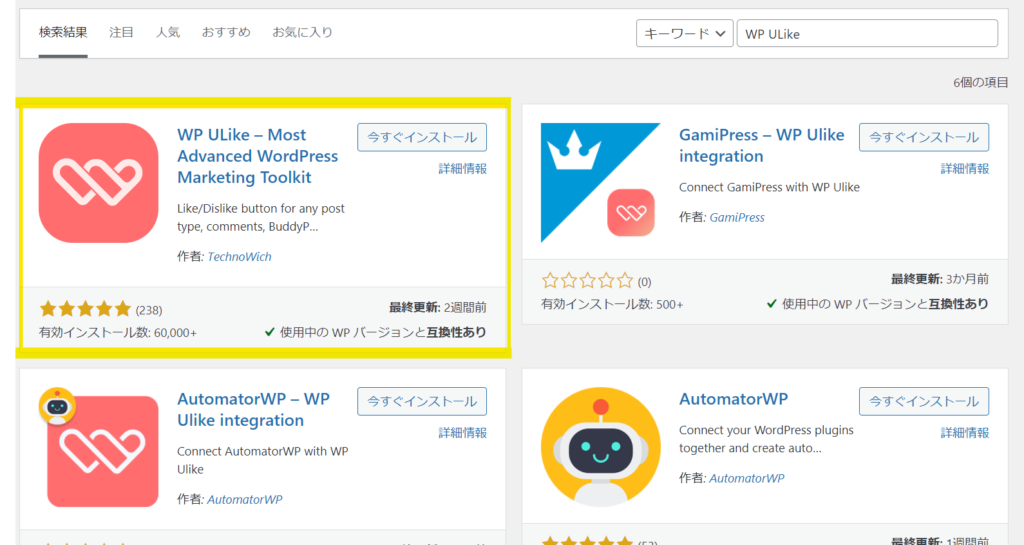Visit author TechnoWich link

239,257
